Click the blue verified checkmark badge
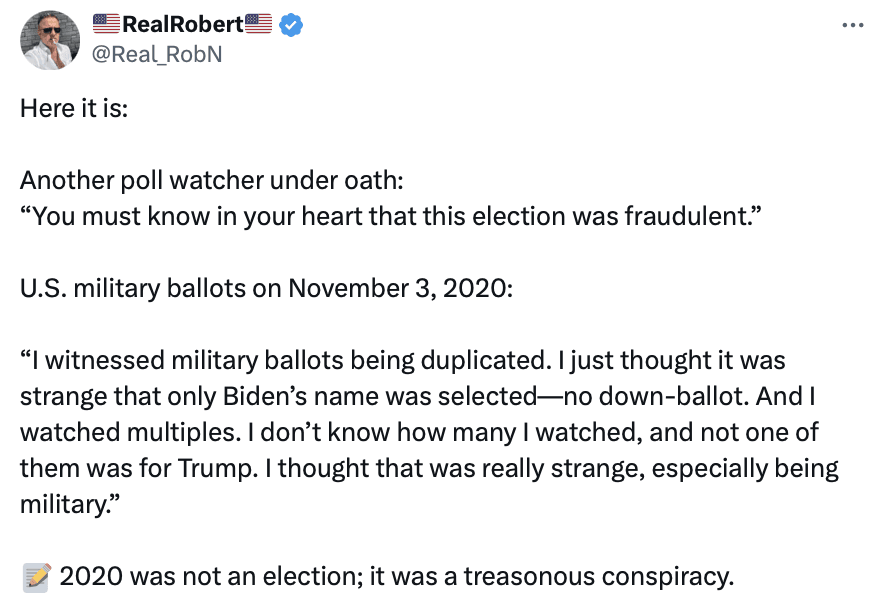 click(290, 25)
